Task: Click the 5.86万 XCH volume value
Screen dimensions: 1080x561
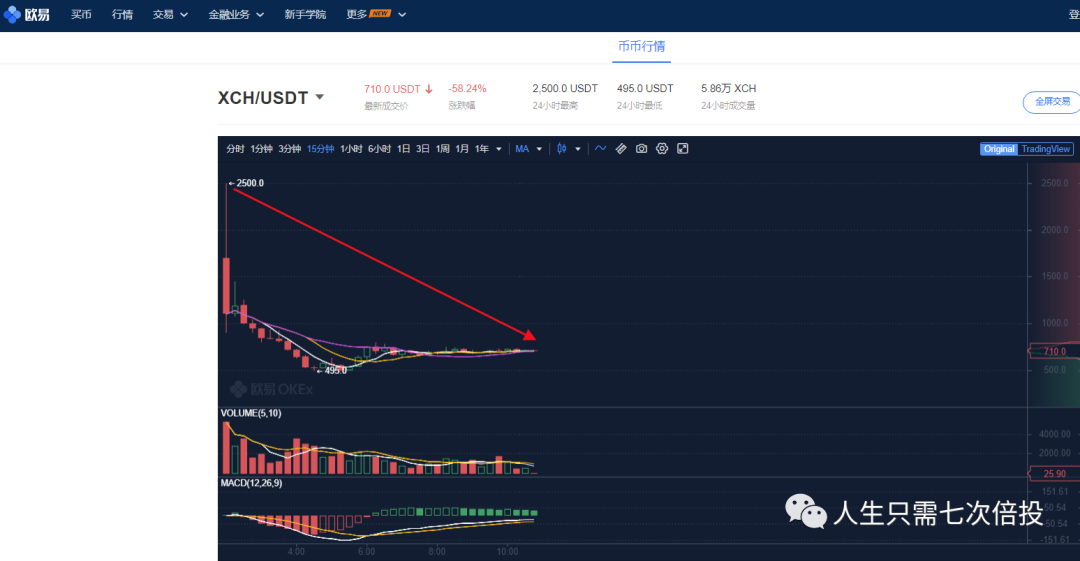Action: pyautogui.click(x=728, y=89)
